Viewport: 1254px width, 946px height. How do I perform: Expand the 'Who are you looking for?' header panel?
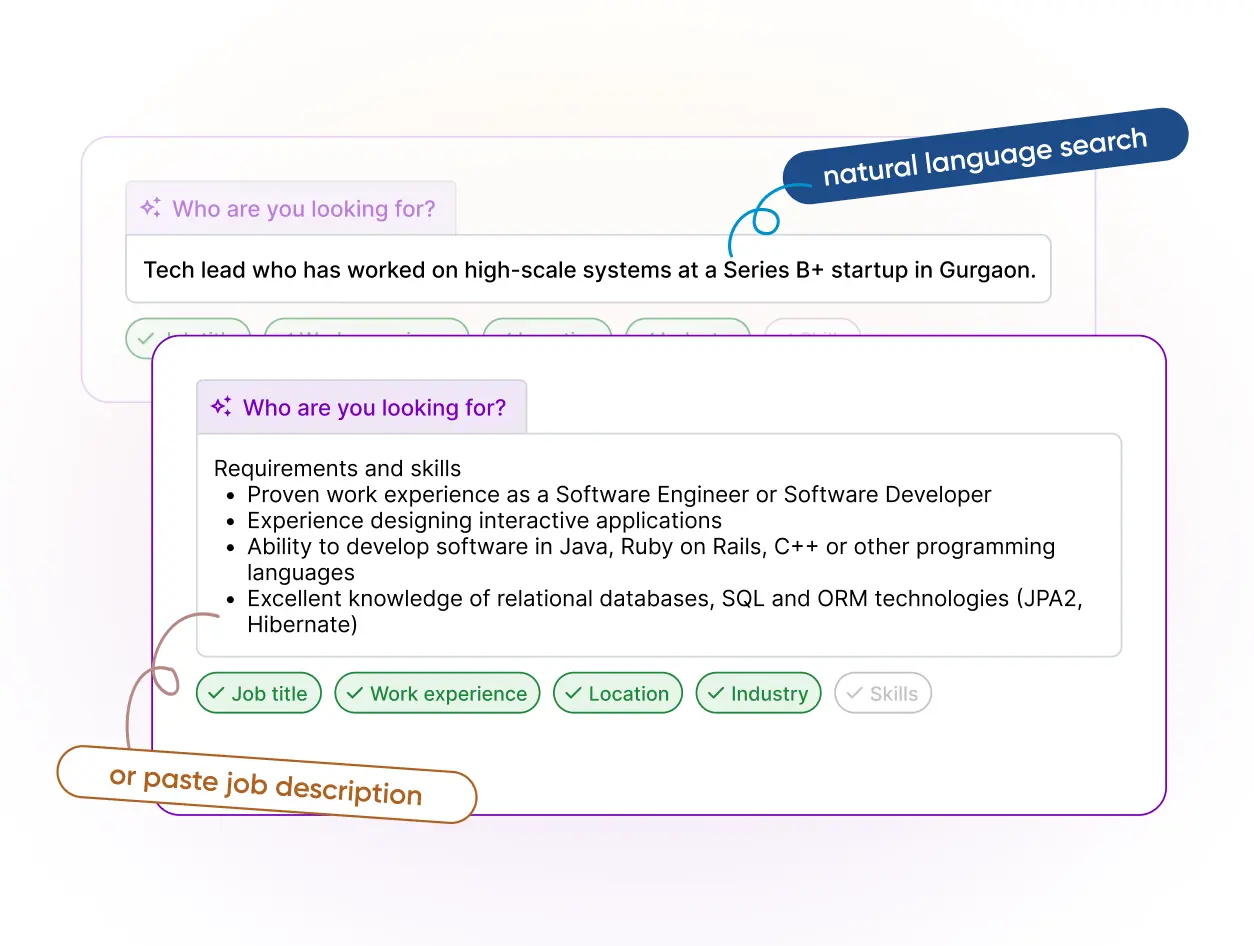pos(362,407)
